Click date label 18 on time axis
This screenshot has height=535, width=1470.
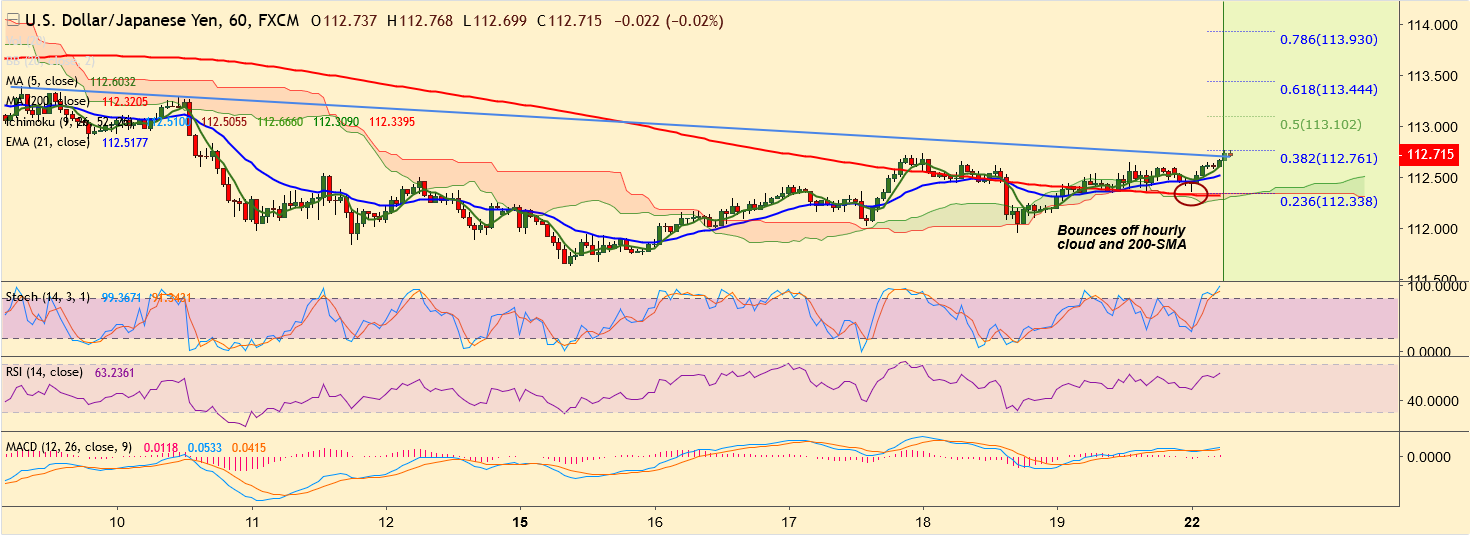(923, 522)
